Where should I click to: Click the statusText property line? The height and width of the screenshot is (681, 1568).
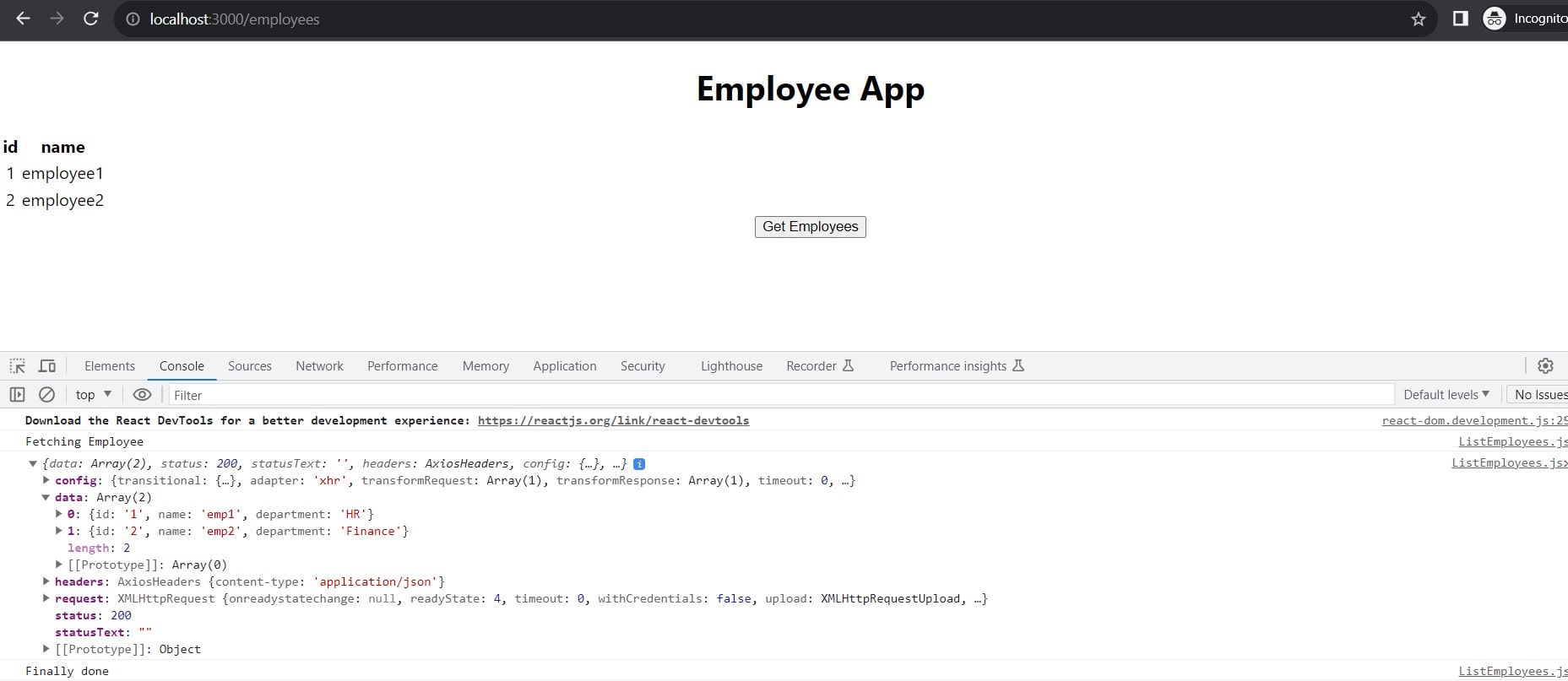[103, 632]
